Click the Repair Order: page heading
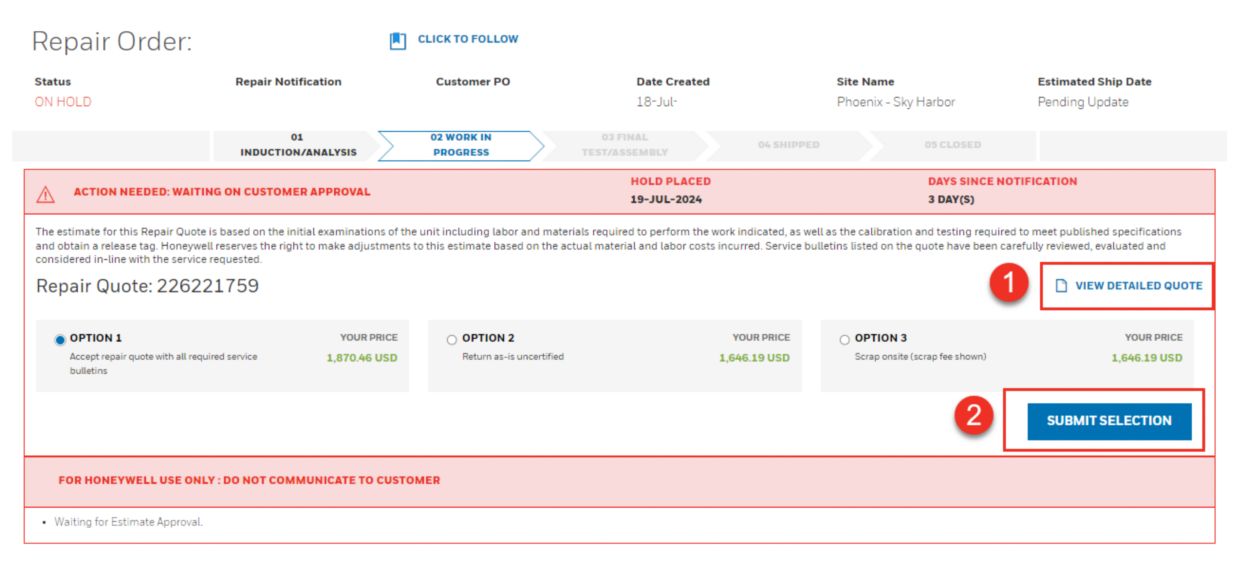This screenshot has width=1239, height=576. pos(112,42)
